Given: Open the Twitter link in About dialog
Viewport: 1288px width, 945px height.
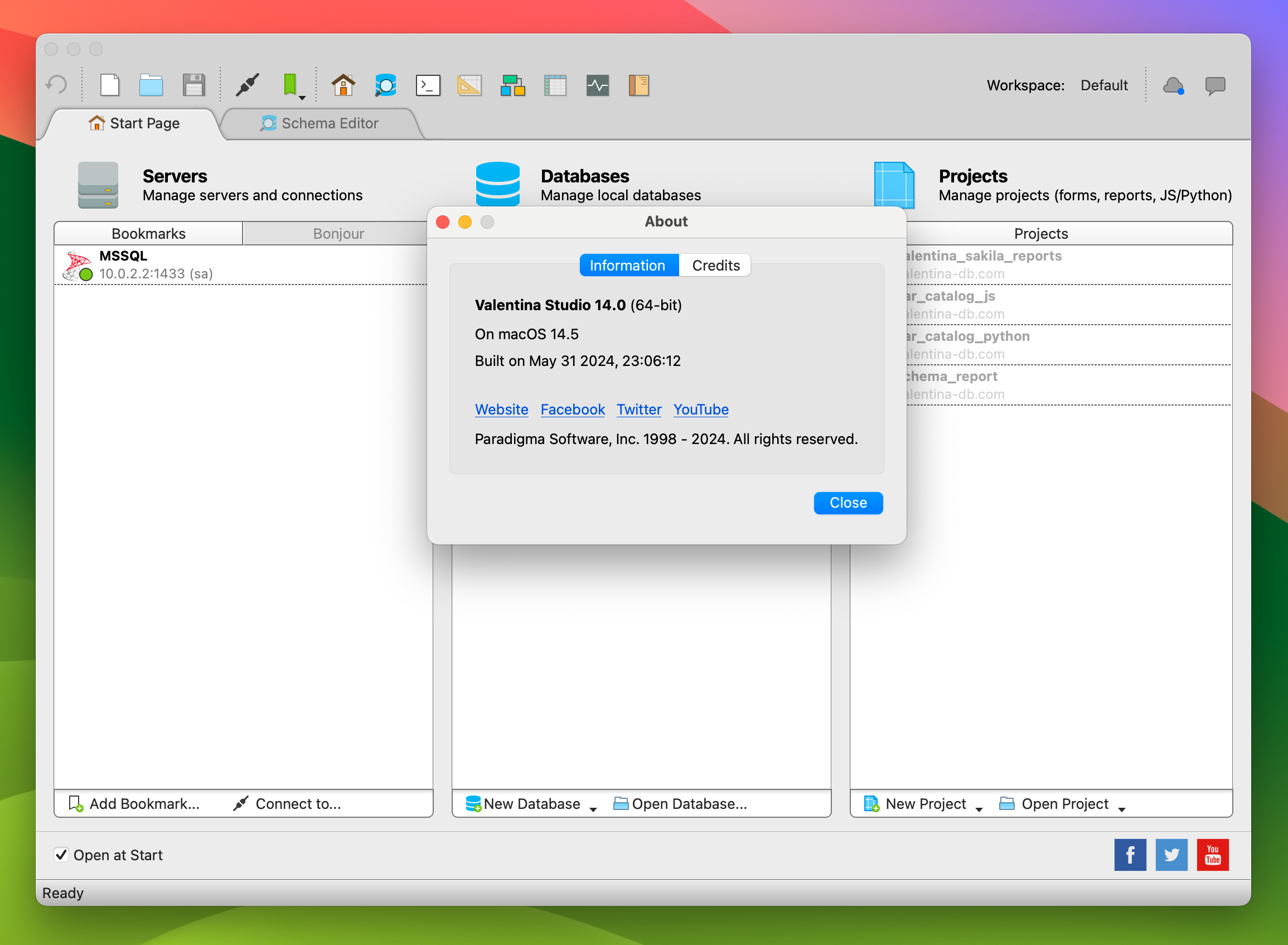Looking at the screenshot, I should tap(638, 409).
